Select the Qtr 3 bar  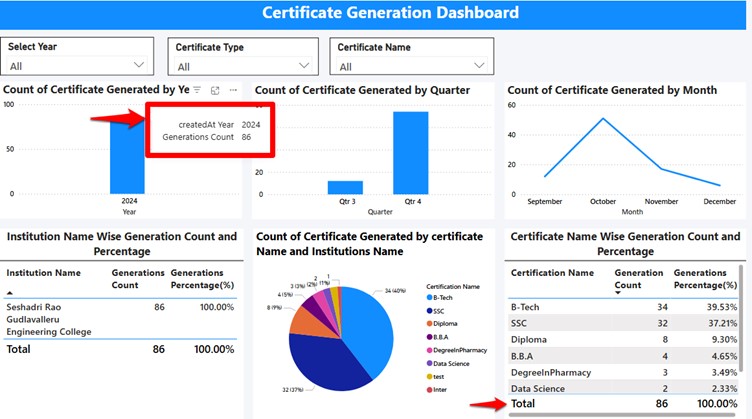tap(345, 187)
